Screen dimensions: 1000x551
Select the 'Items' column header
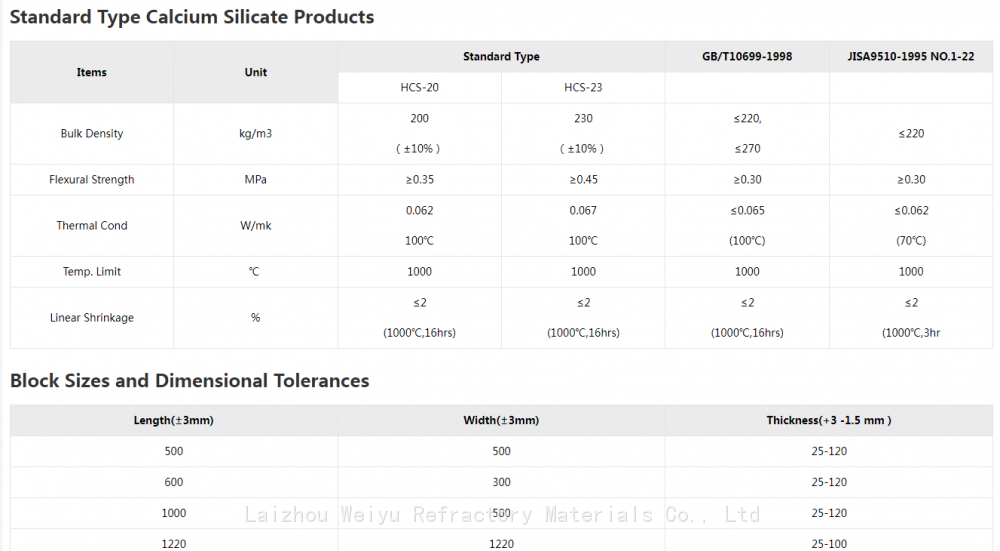coord(92,72)
